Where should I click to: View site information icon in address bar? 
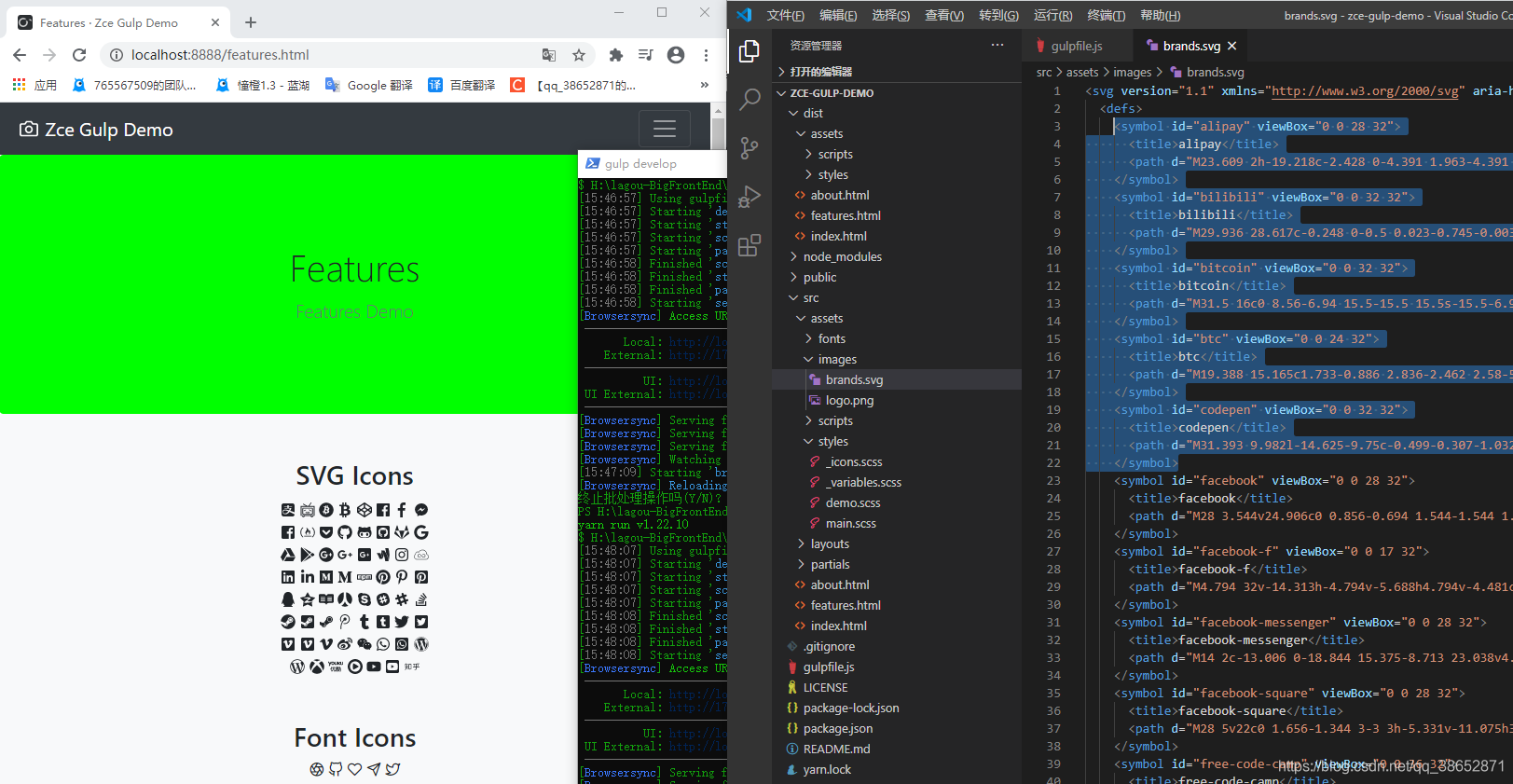pos(117,55)
